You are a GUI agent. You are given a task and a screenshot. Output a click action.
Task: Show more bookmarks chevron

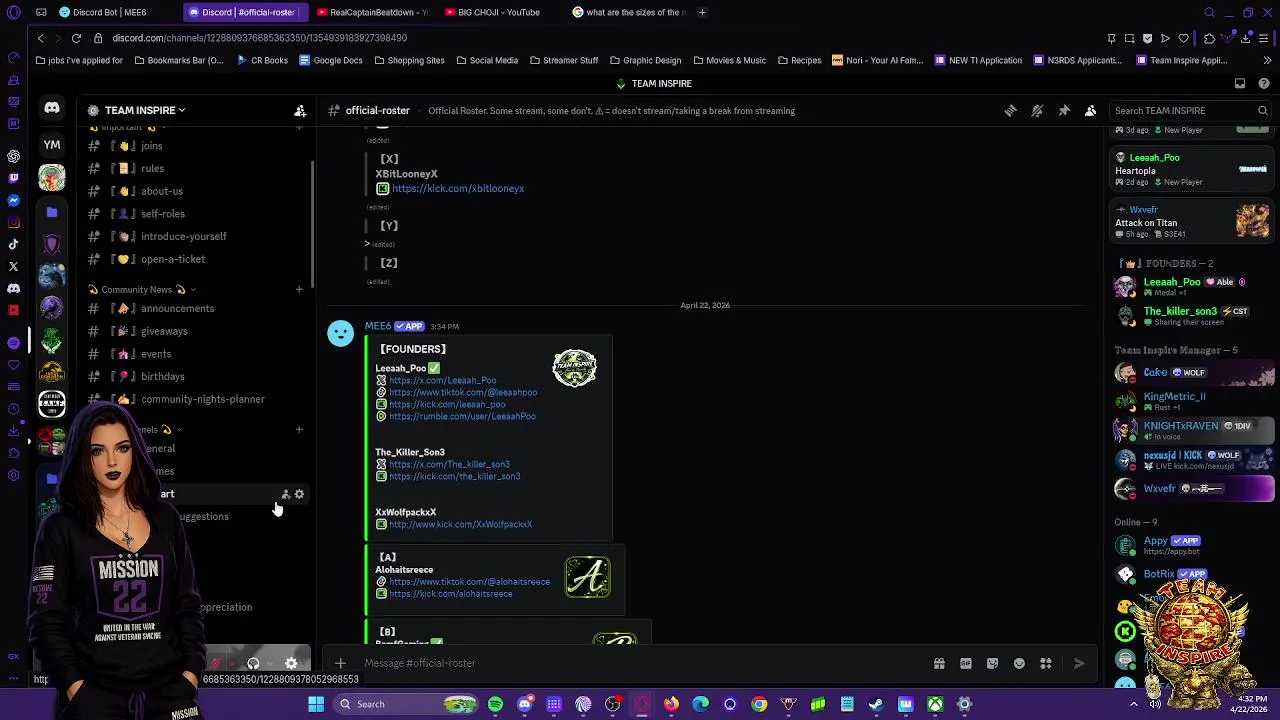[x=1265, y=60]
